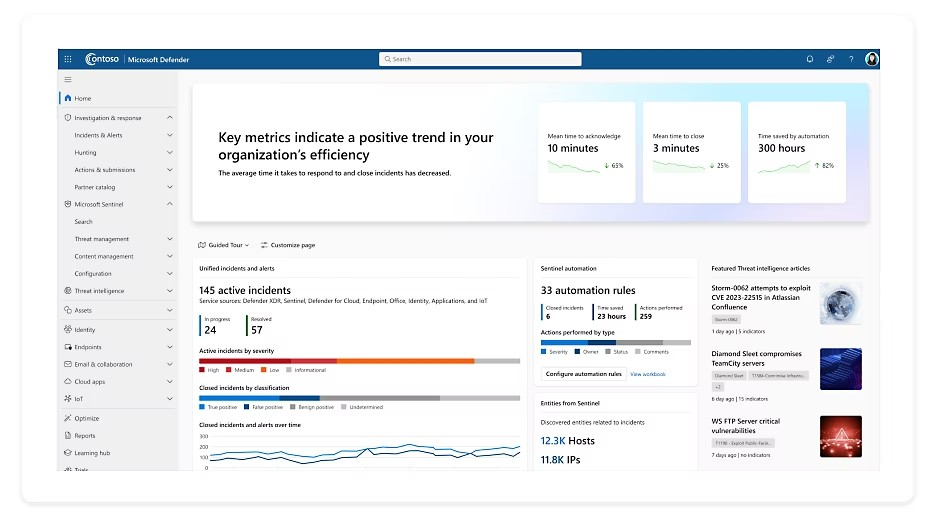Open the WS FTP Server article thumbnail
The image size is (935, 518).
click(841, 436)
